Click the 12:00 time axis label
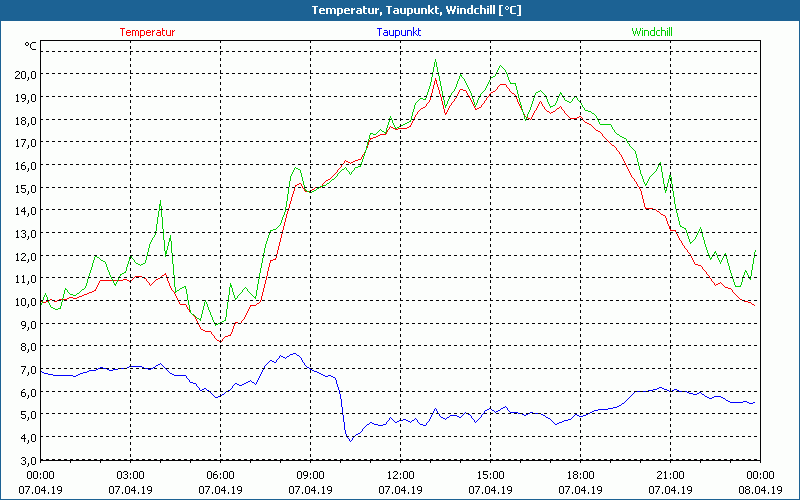Image resolution: width=800 pixels, height=500 pixels. [401, 476]
